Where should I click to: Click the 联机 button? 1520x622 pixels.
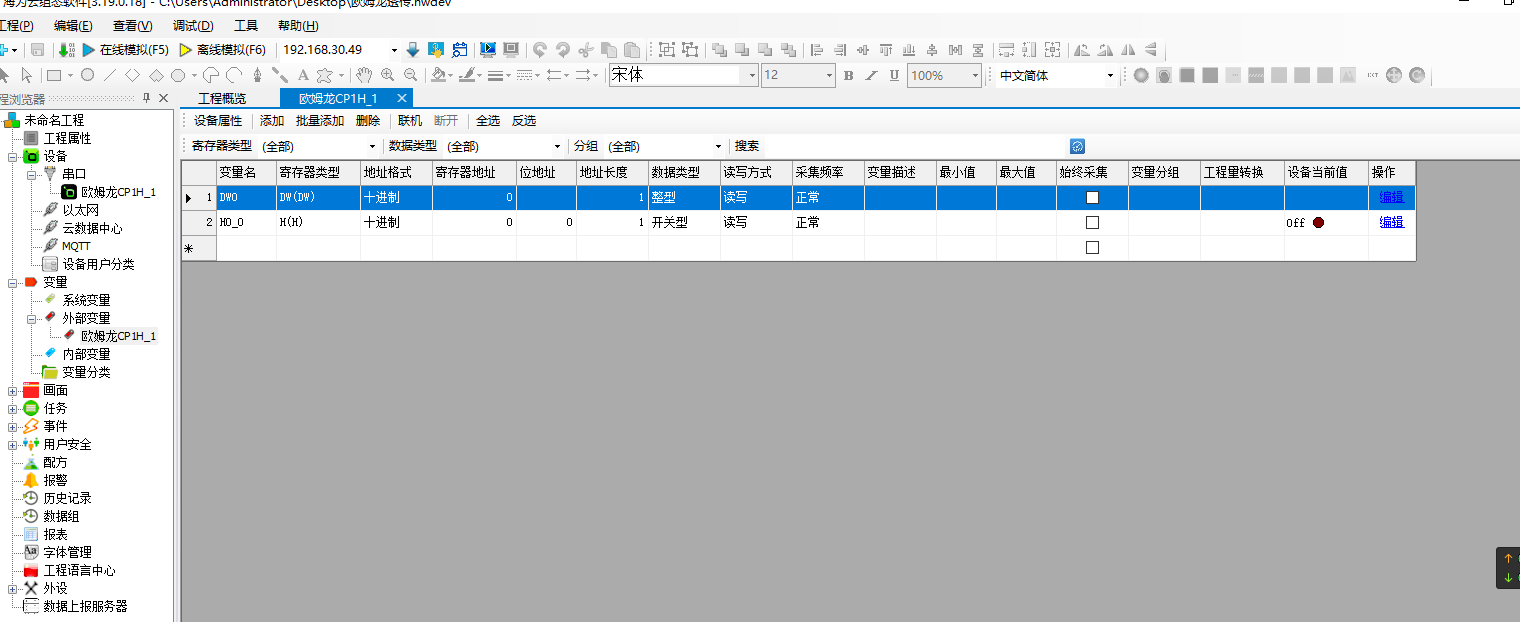point(410,121)
